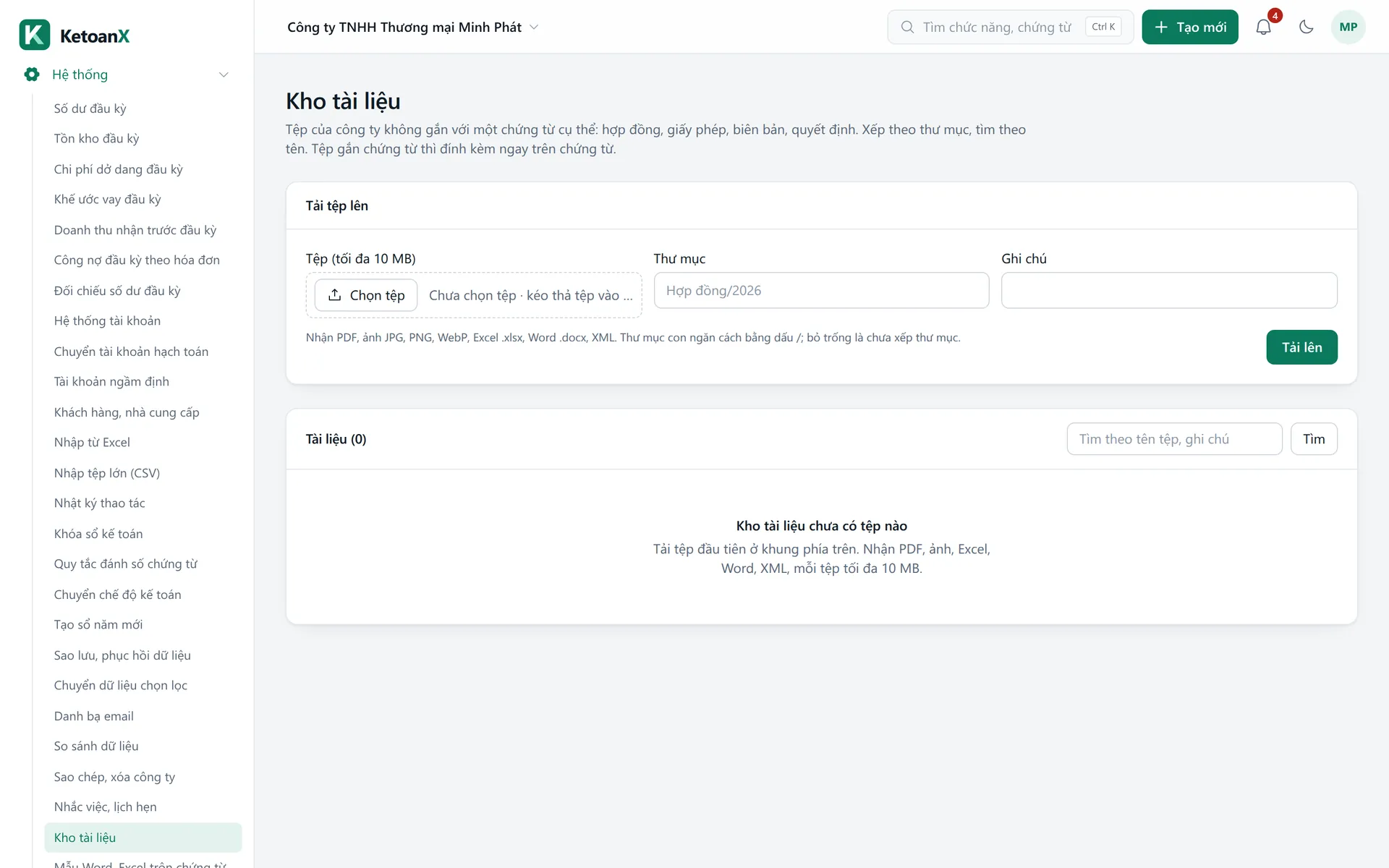The height and width of the screenshot is (868, 1389).
Task: Open Danh bạ email
Action: 143,716
